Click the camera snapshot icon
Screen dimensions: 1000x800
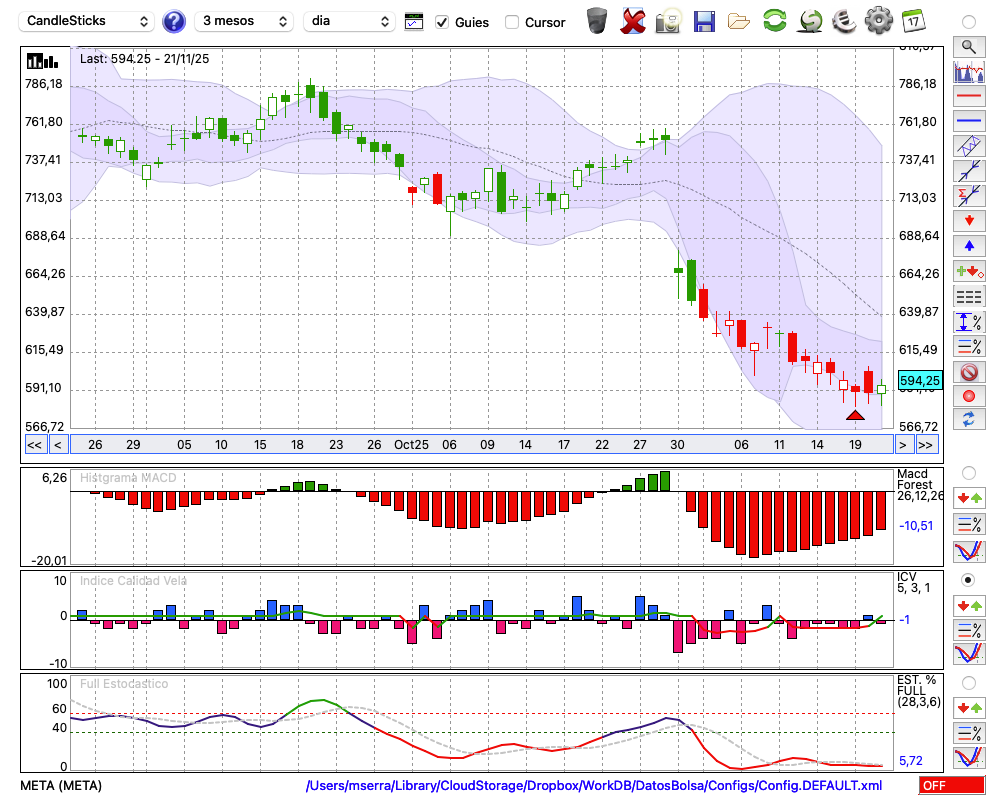click(x=668, y=21)
